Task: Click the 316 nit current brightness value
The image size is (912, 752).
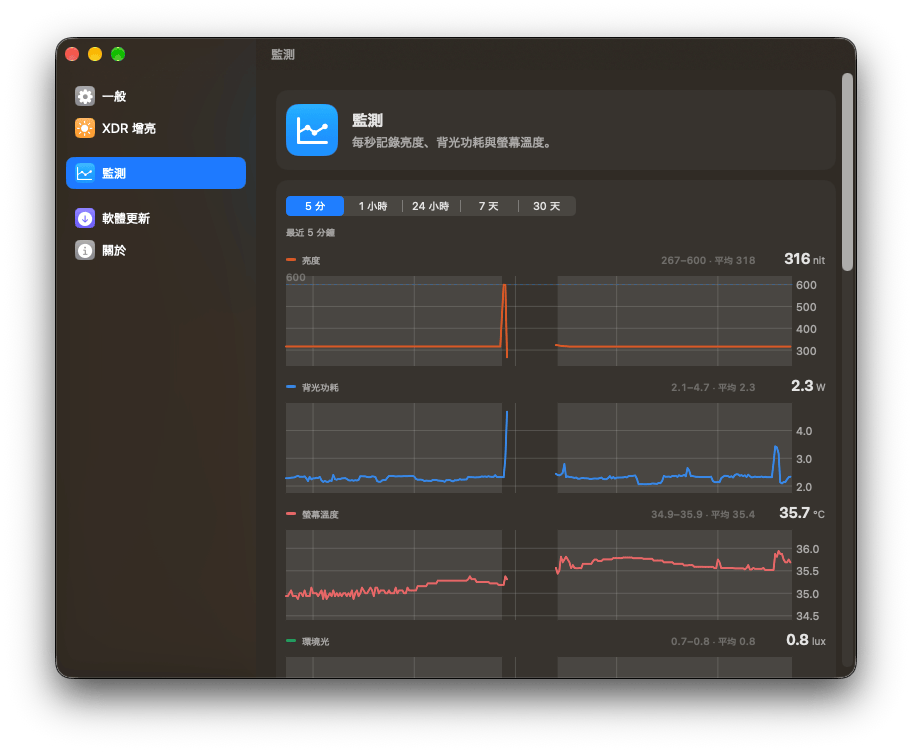Action: pyautogui.click(x=804, y=259)
